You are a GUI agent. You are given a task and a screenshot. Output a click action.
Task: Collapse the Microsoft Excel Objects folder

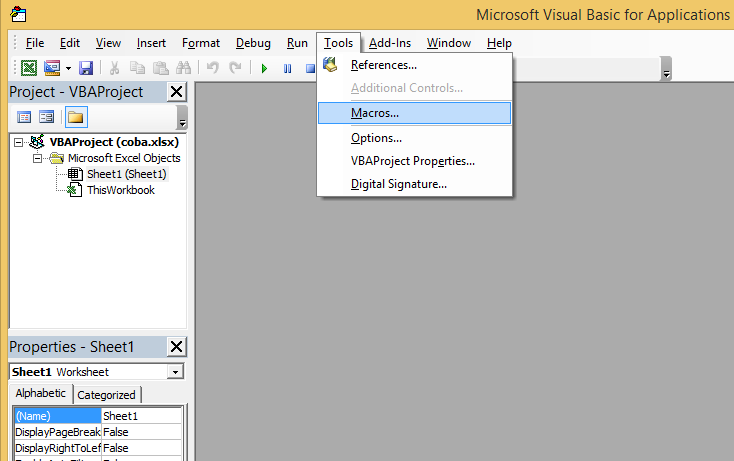click(37, 159)
